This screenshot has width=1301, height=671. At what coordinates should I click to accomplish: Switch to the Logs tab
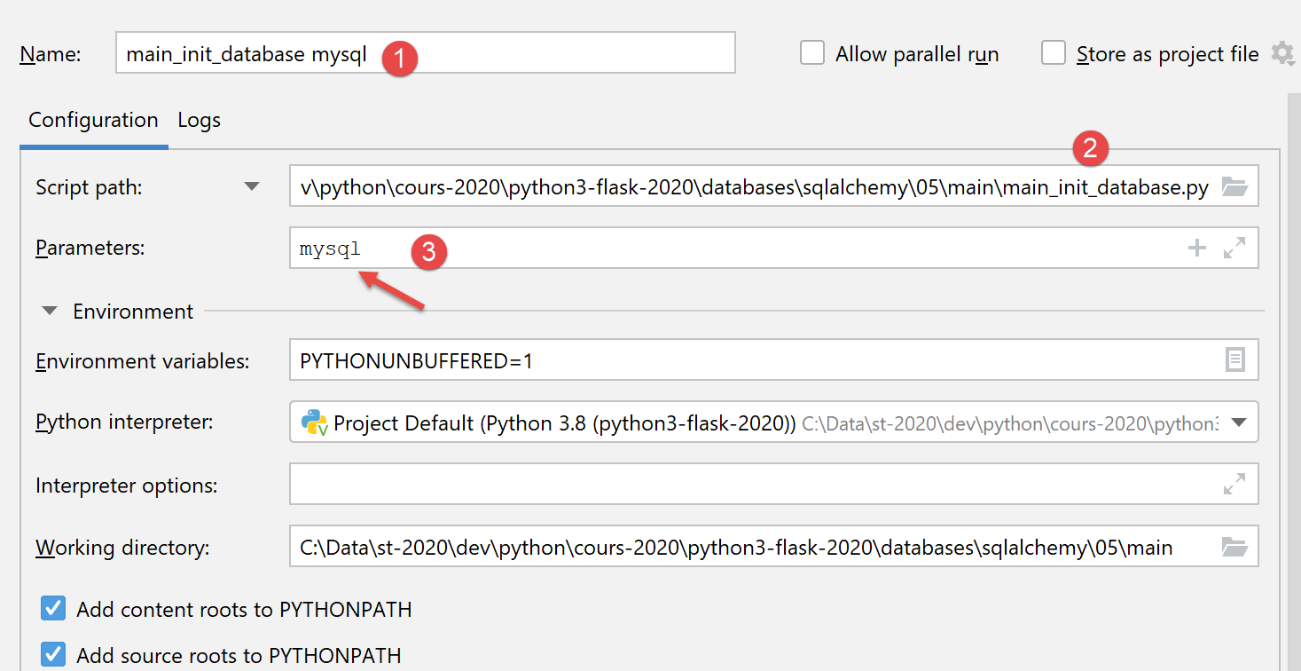tap(199, 120)
